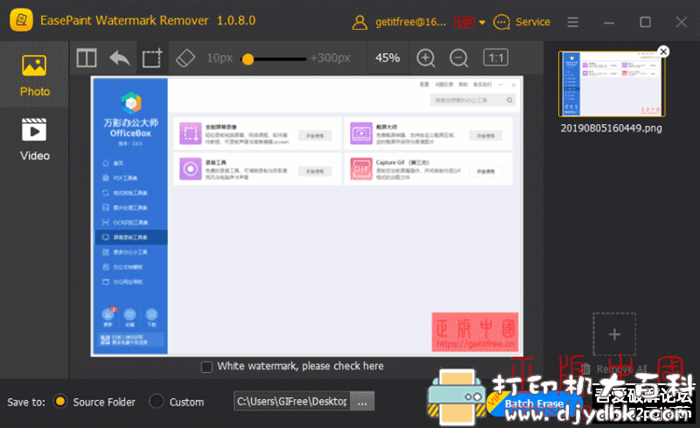Reset zoom with the 1:1 icon
The height and width of the screenshot is (428, 700).
click(x=496, y=58)
